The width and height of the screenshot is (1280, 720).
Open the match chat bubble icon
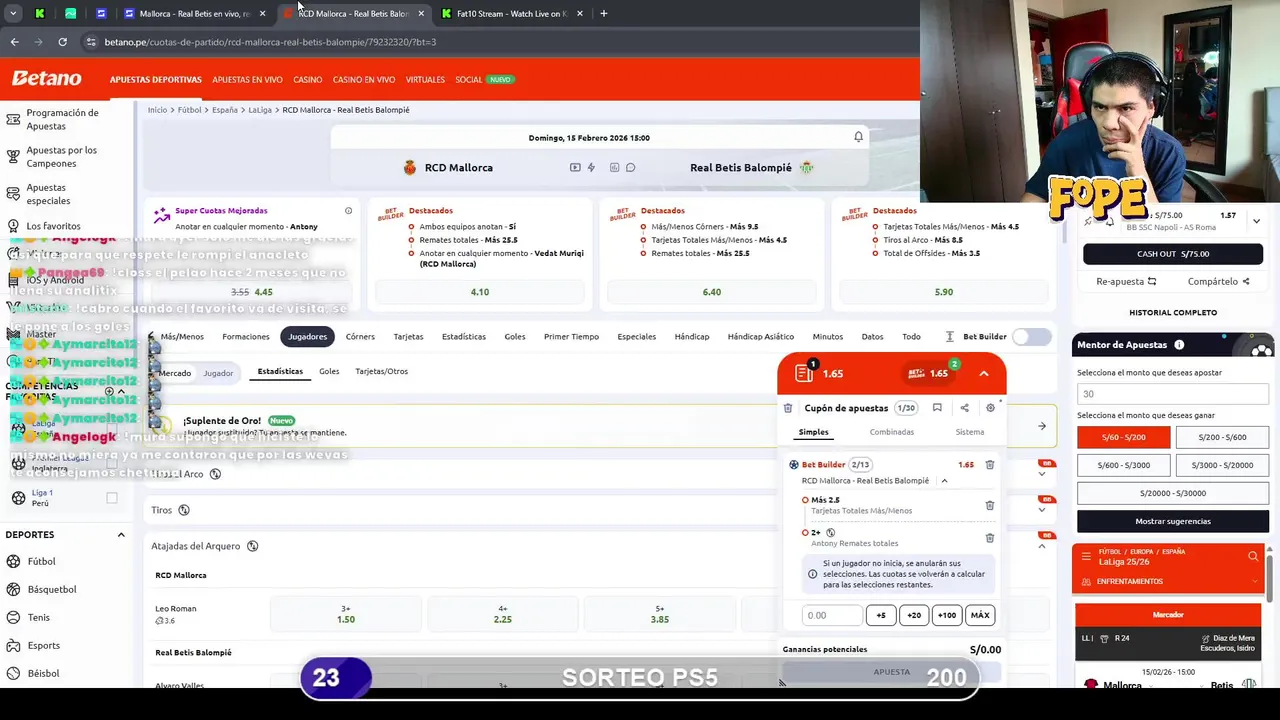[630, 168]
